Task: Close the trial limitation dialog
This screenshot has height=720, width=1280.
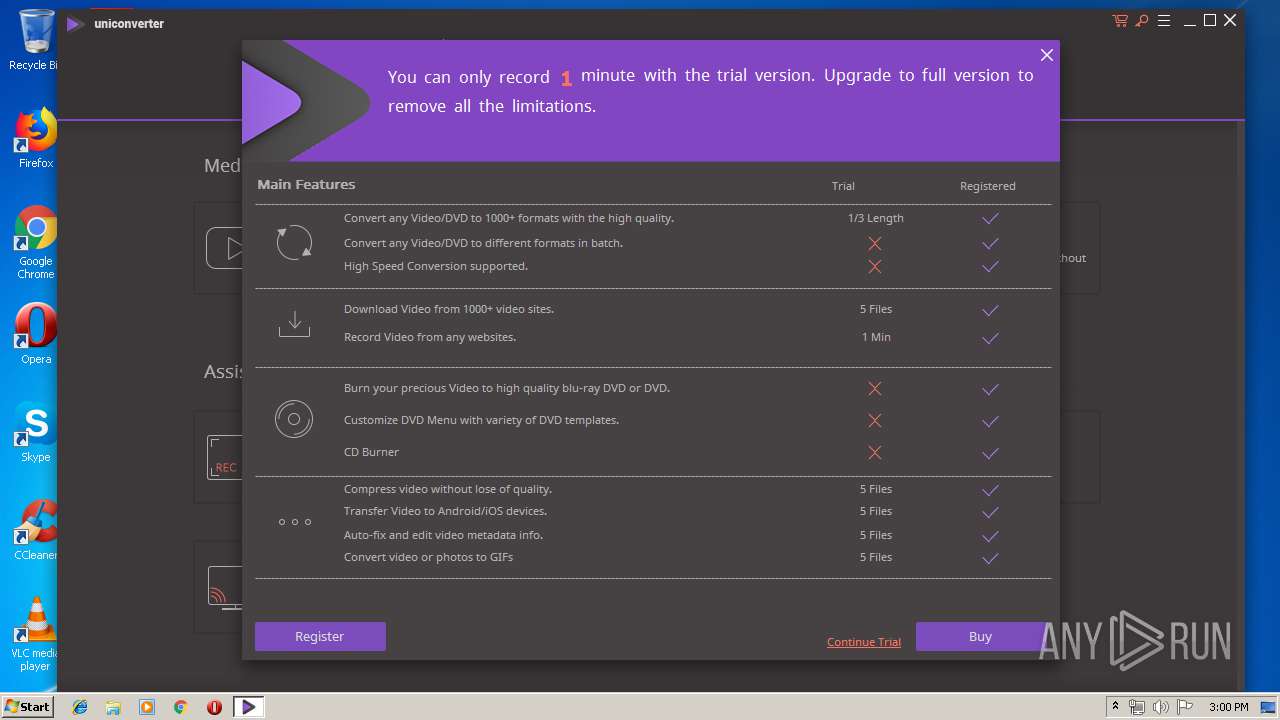Action: (x=1046, y=55)
